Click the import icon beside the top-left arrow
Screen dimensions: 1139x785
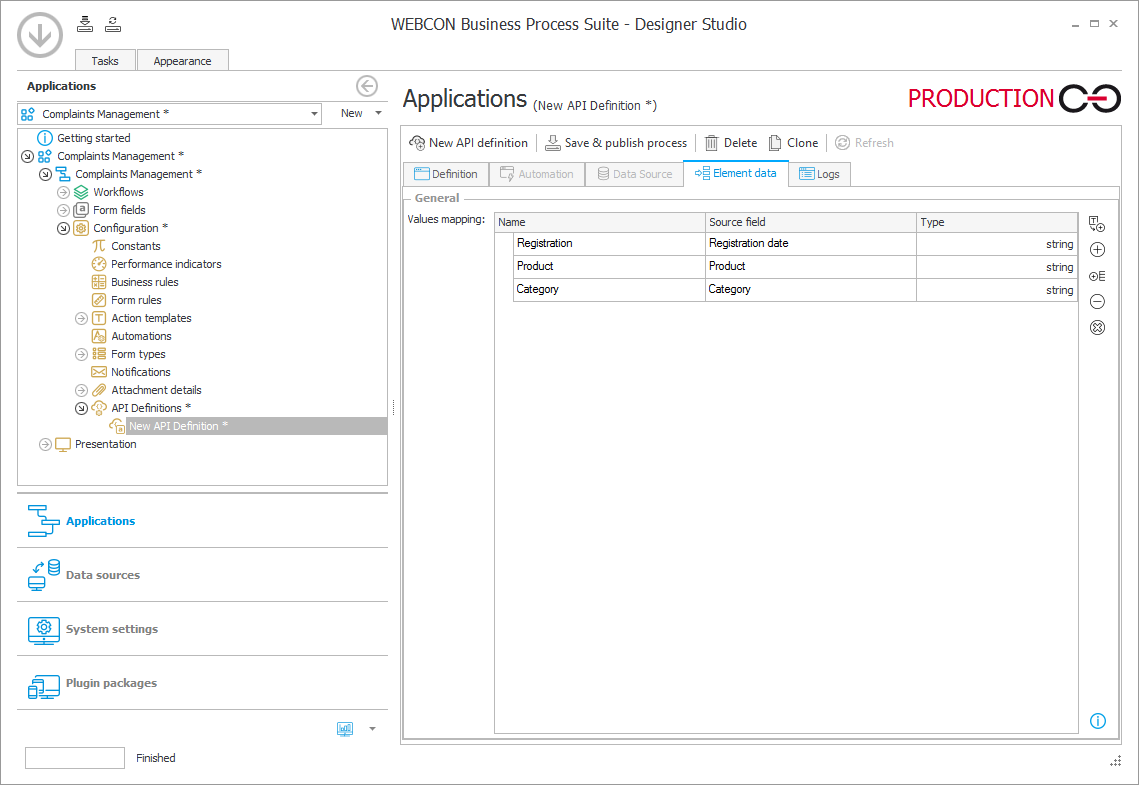(x=85, y=24)
